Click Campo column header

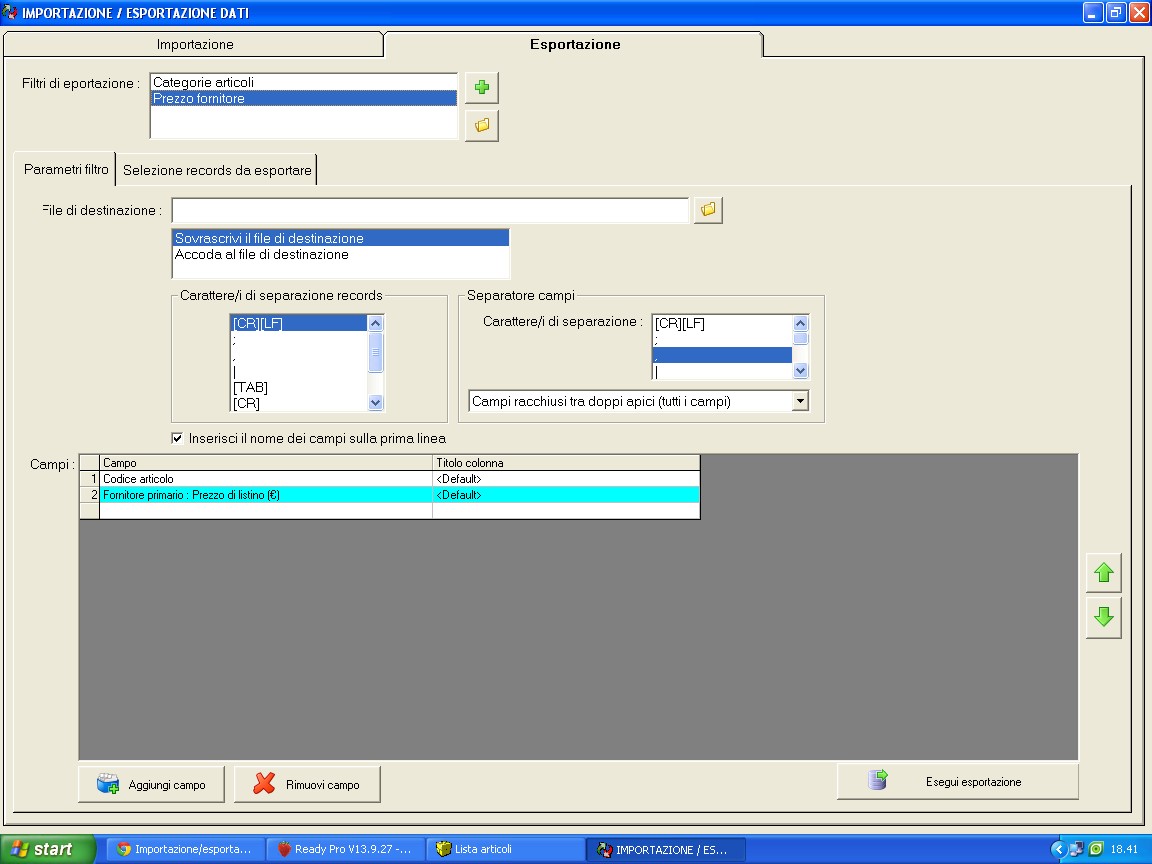tap(265, 463)
